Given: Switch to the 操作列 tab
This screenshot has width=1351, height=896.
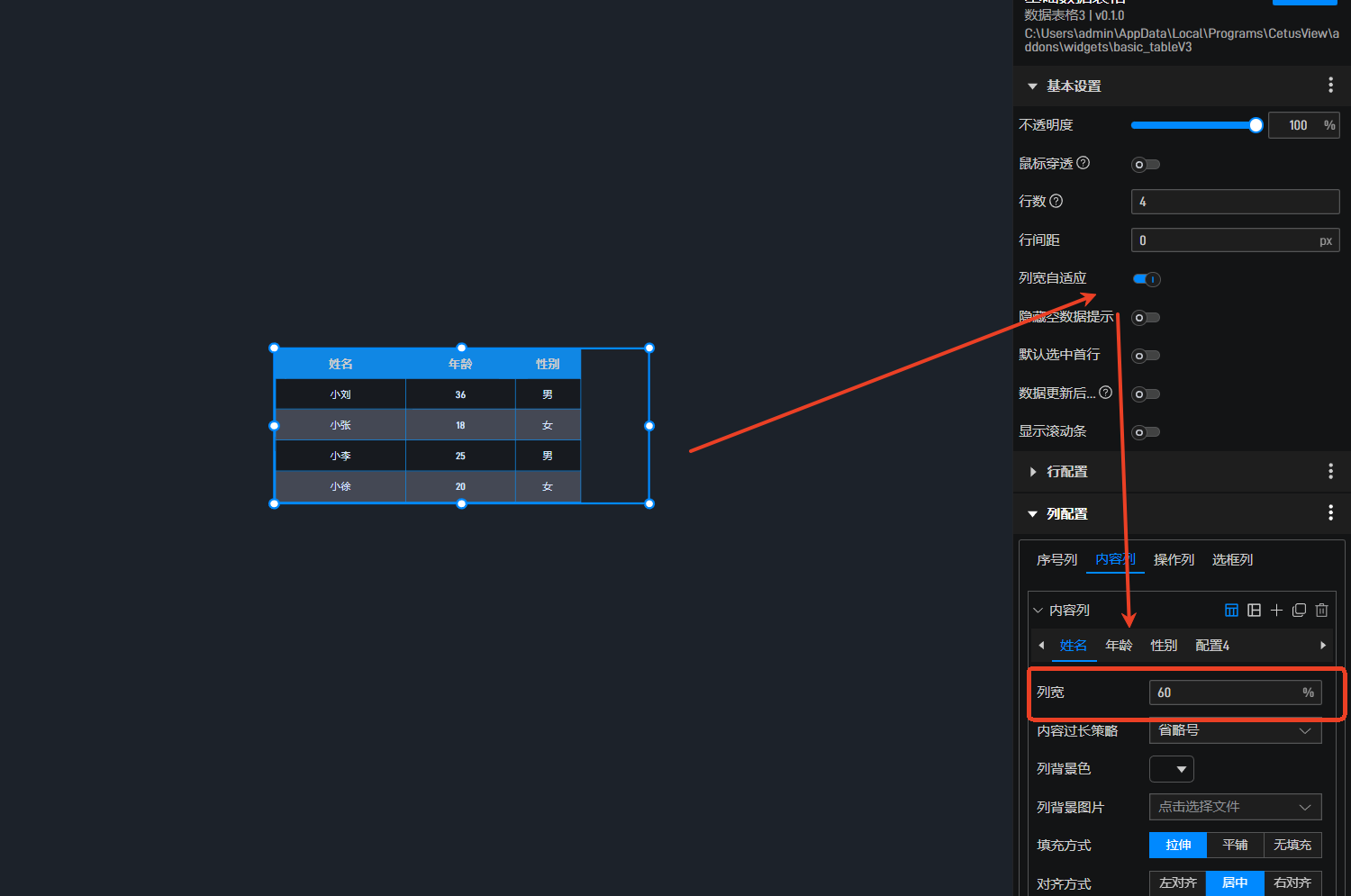Looking at the screenshot, I should click(x=1174, y=560).
